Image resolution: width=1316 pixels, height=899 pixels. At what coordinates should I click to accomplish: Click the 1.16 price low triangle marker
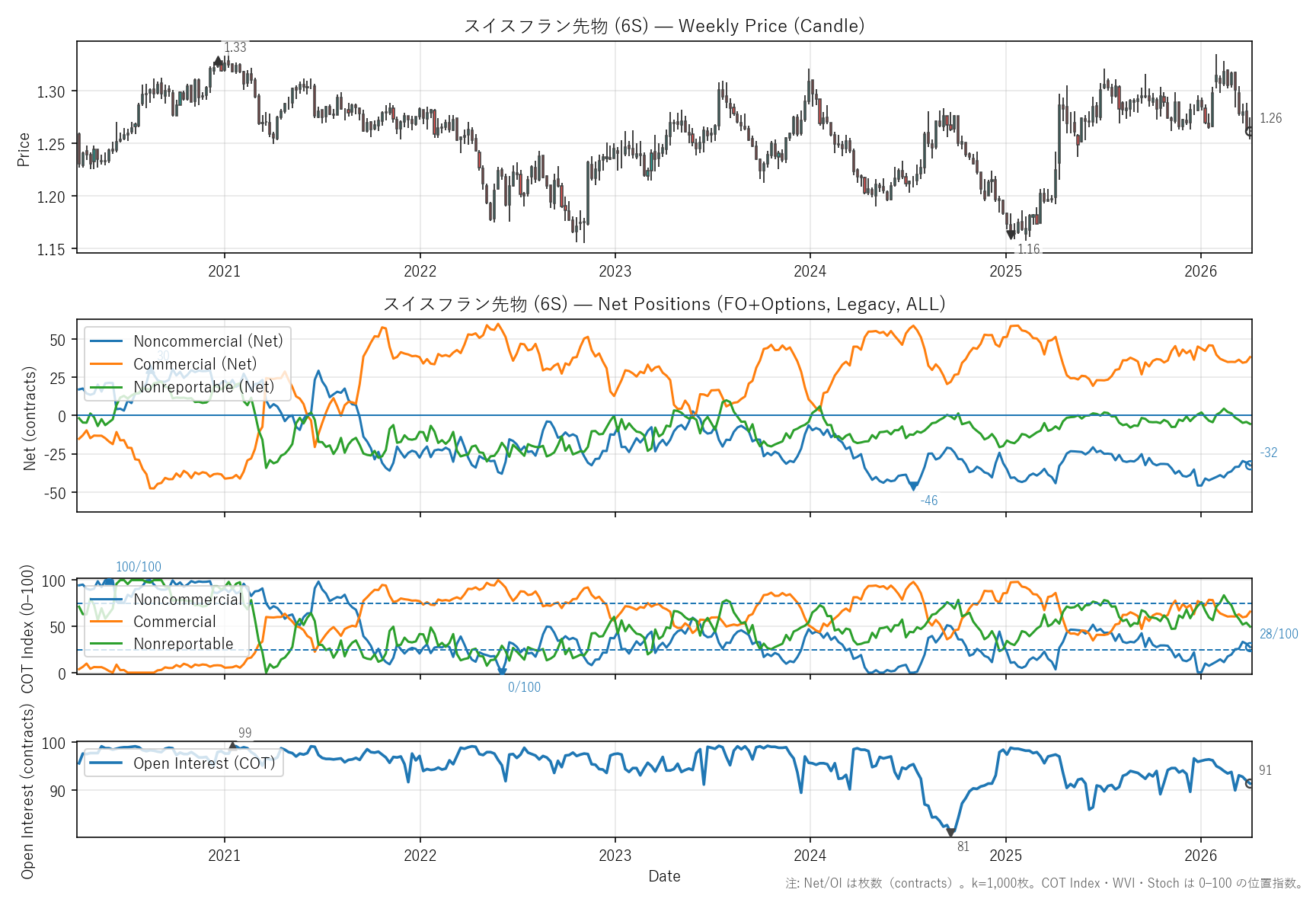pos(1011,235)
